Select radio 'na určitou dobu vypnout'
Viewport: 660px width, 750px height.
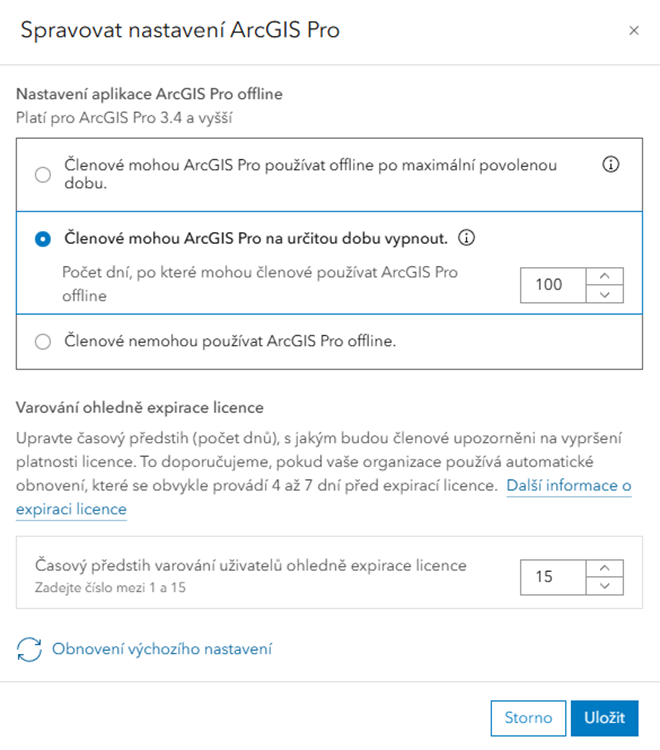coord(43,239)
